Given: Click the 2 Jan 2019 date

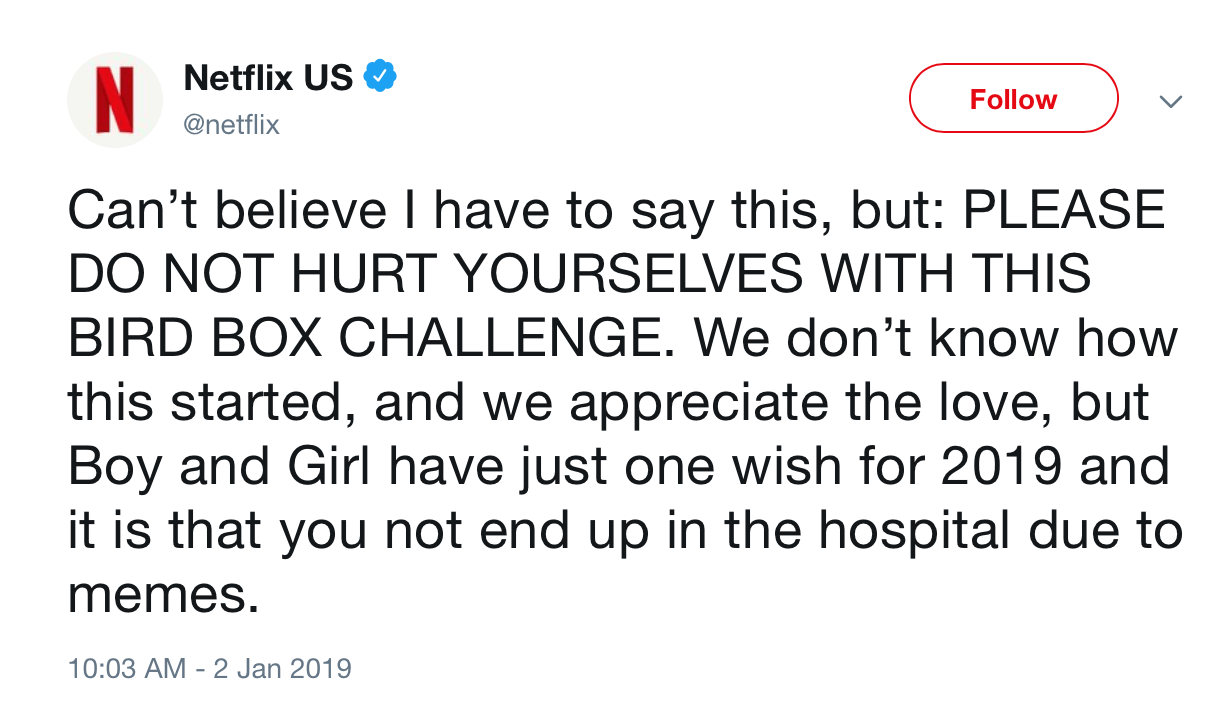Looking at the screenshot, I should [x=282, y=668].
